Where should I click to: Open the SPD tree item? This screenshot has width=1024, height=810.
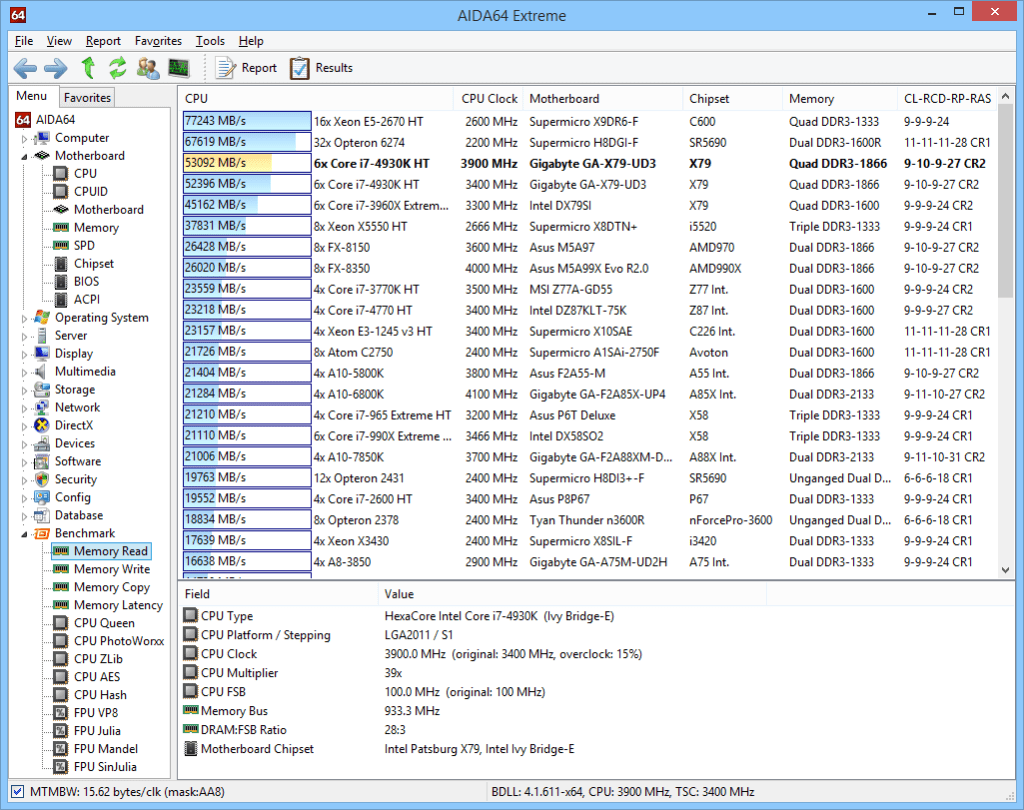coord(84,246)
